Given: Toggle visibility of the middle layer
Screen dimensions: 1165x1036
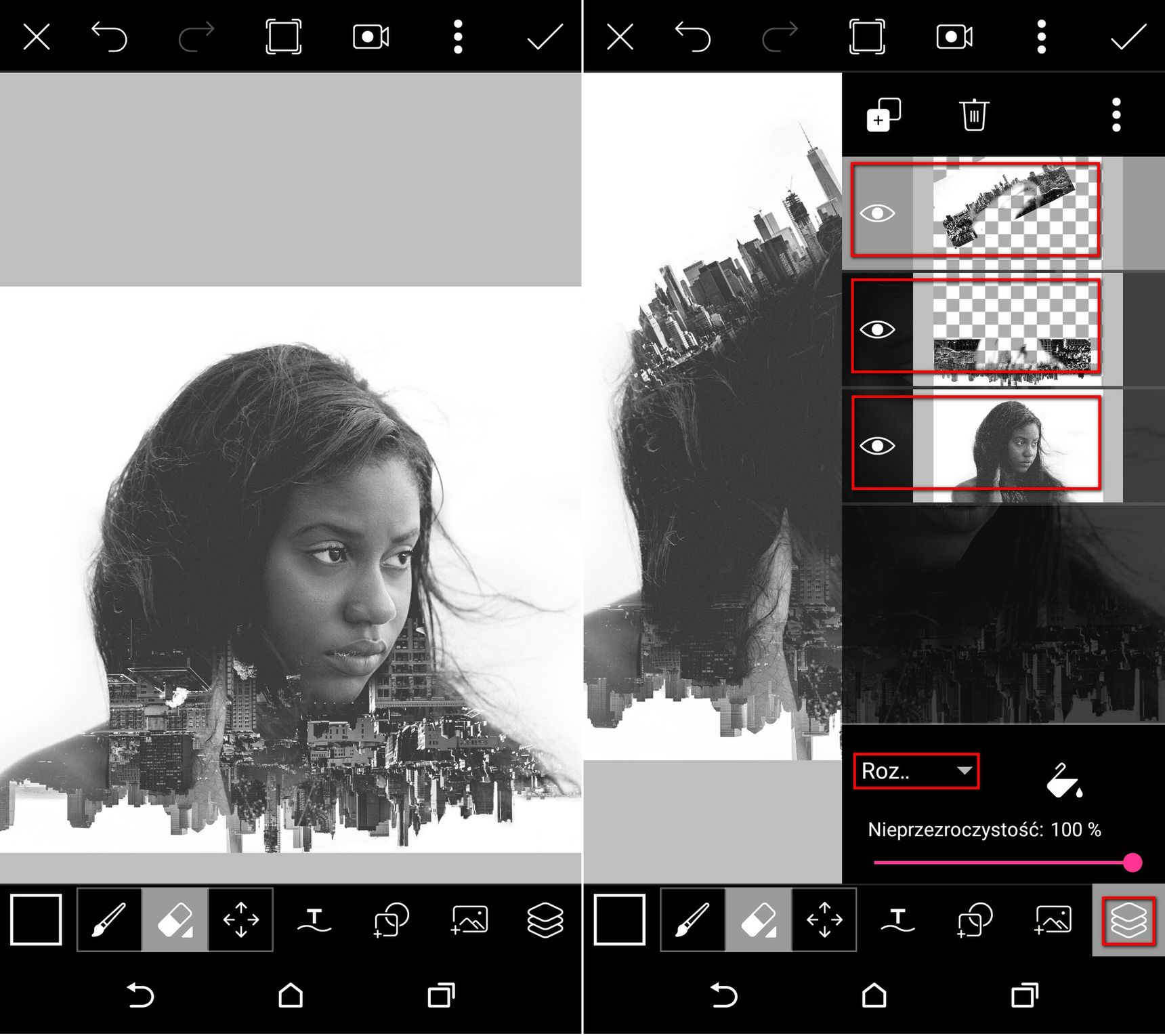Looking at the screenshot, I should click(877, 330).
